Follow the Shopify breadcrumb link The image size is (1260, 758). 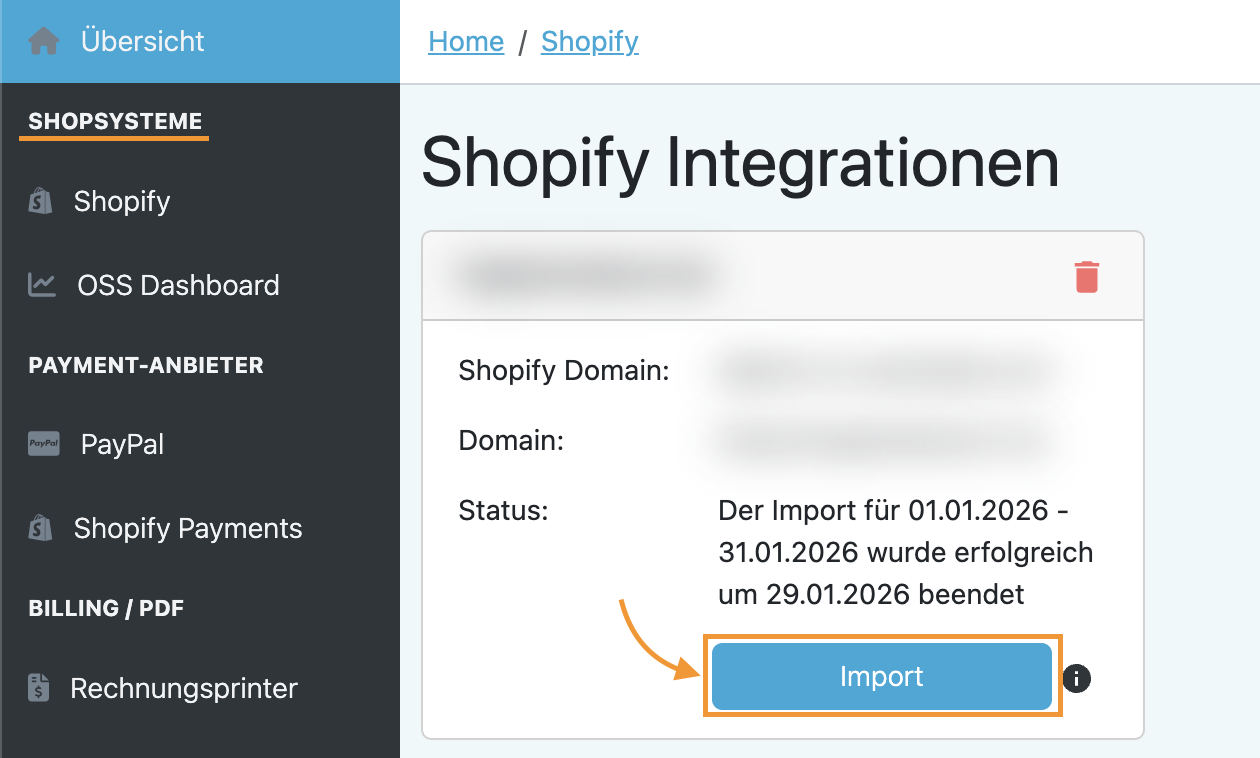point(589,42)
